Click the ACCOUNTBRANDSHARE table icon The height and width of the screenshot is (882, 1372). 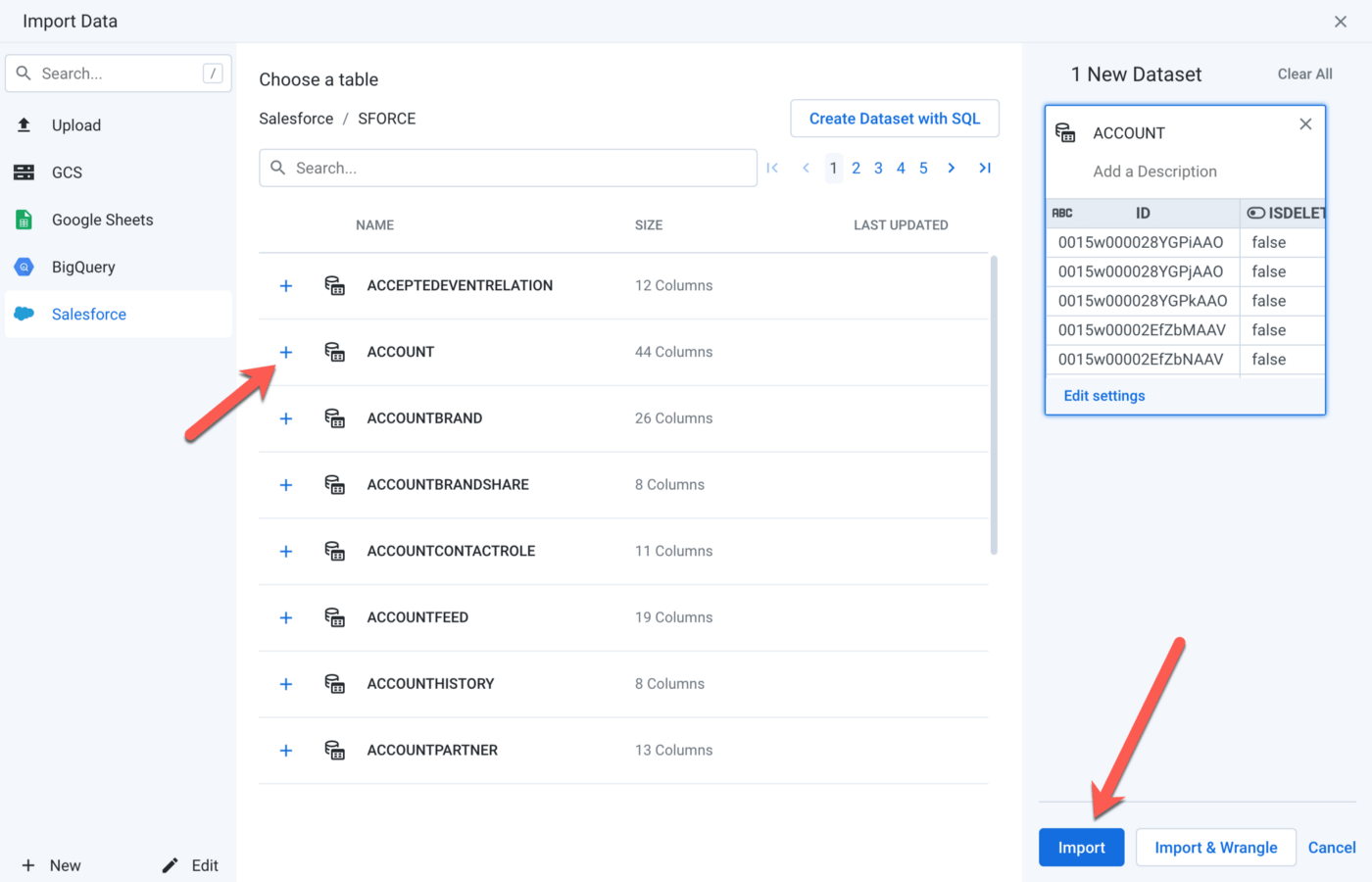tap(335, 485)
